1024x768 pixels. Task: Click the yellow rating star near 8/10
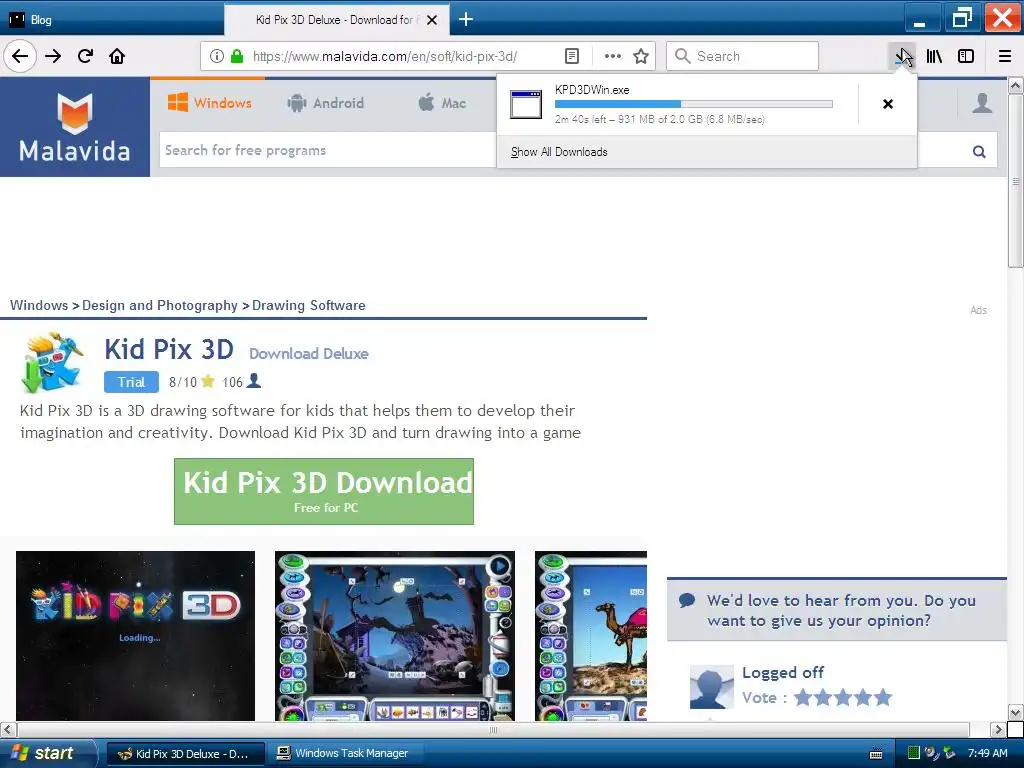pos(208,381)
